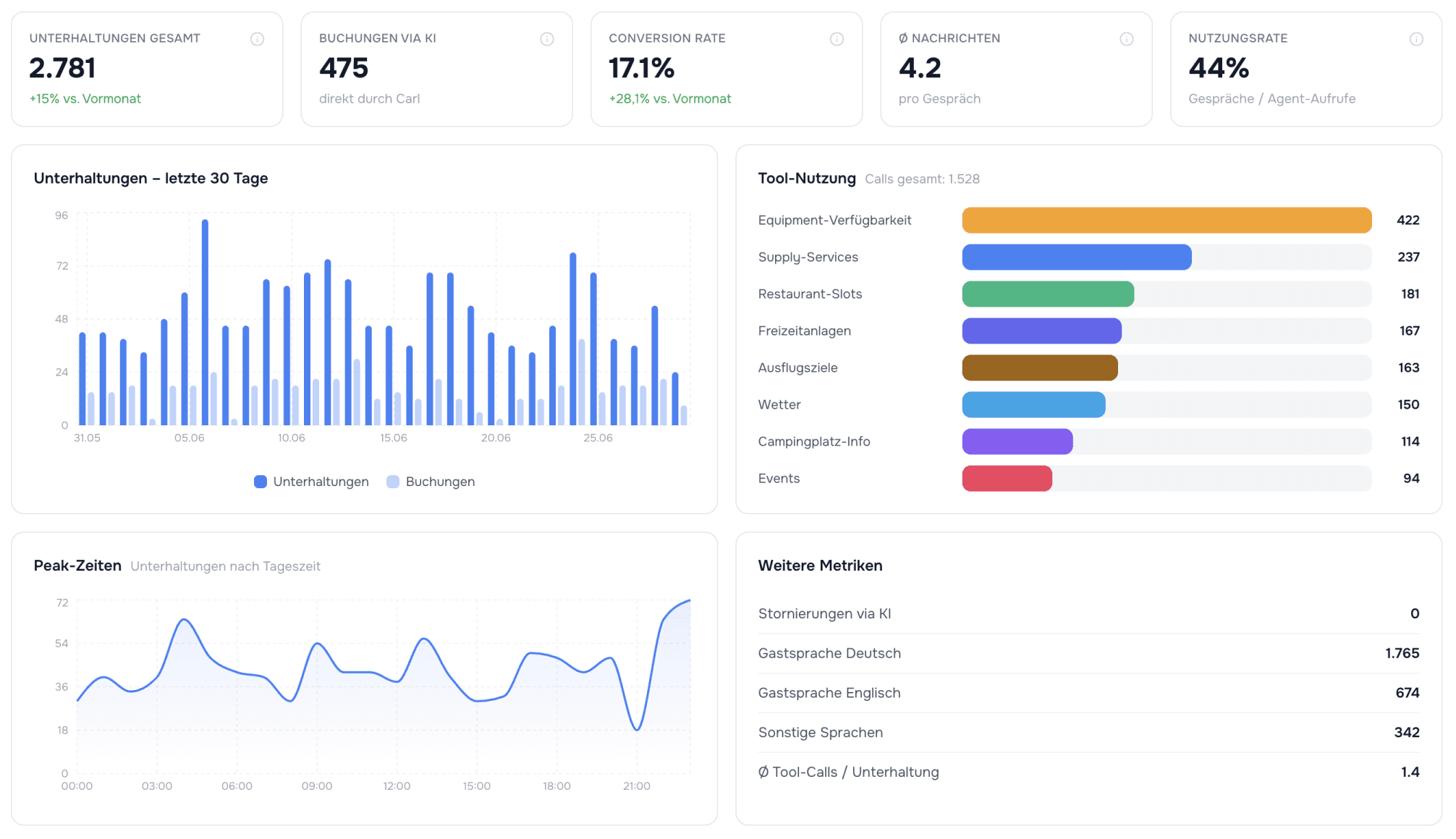Image resolution: width=1456 pixels, height=839 pixels.
Task: Click the purple Campingplatz-Info bar
Action: coord(1017,442)
